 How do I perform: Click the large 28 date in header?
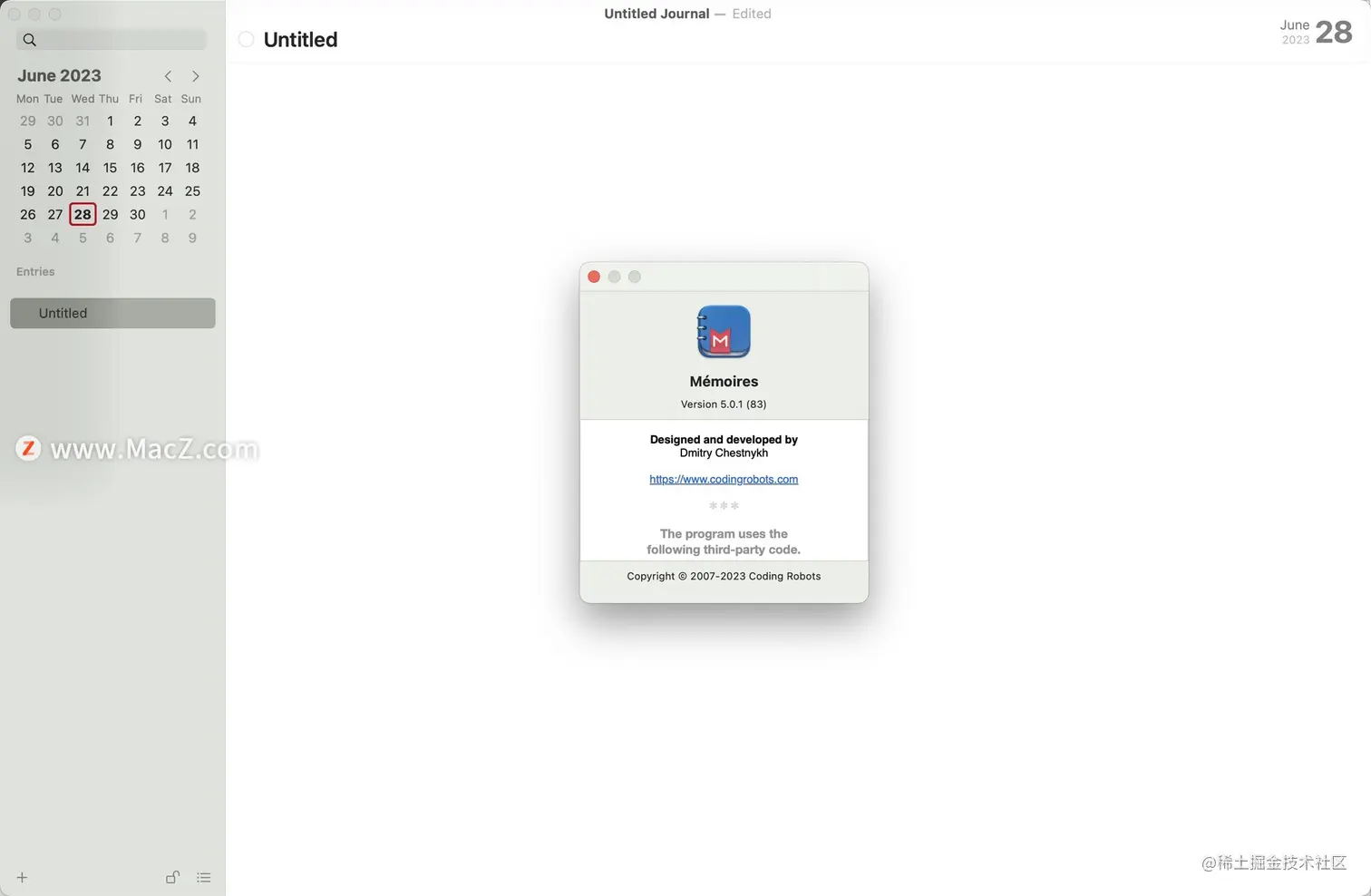click(1334, 32)
